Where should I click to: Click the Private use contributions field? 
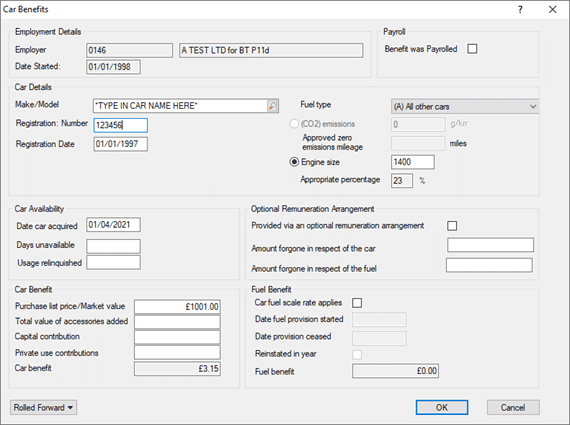(x=177, y=352)
